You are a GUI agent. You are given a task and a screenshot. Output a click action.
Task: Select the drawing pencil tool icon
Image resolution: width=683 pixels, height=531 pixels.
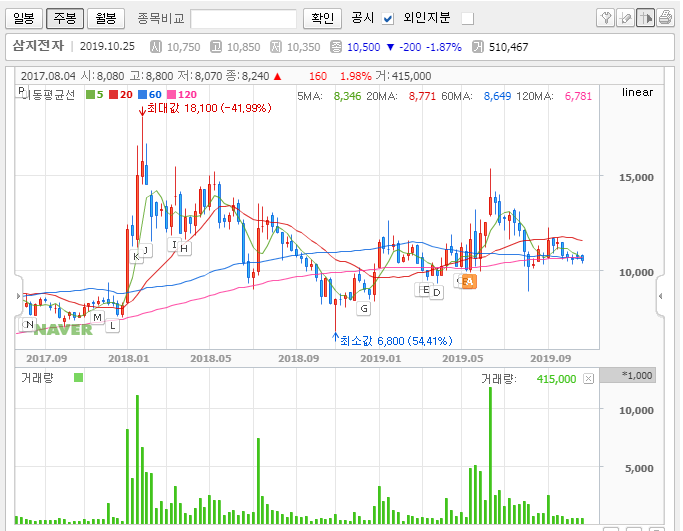(626, 18)
